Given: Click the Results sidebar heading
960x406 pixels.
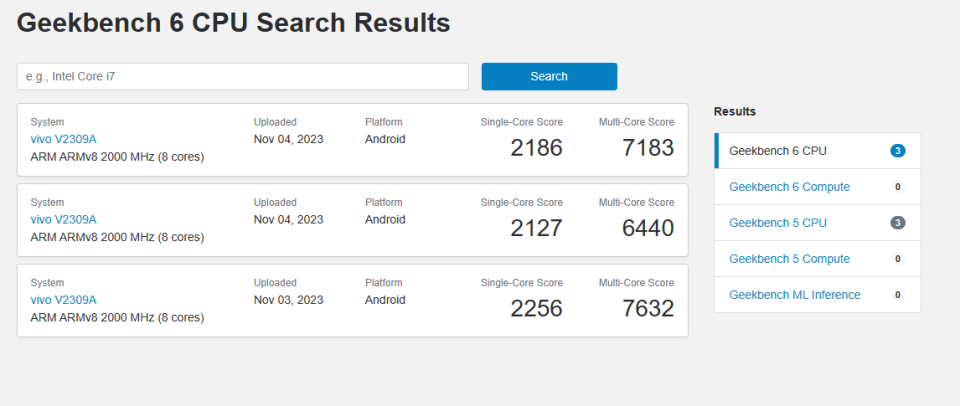Looking at the screenshot, I should click(735, 111).
